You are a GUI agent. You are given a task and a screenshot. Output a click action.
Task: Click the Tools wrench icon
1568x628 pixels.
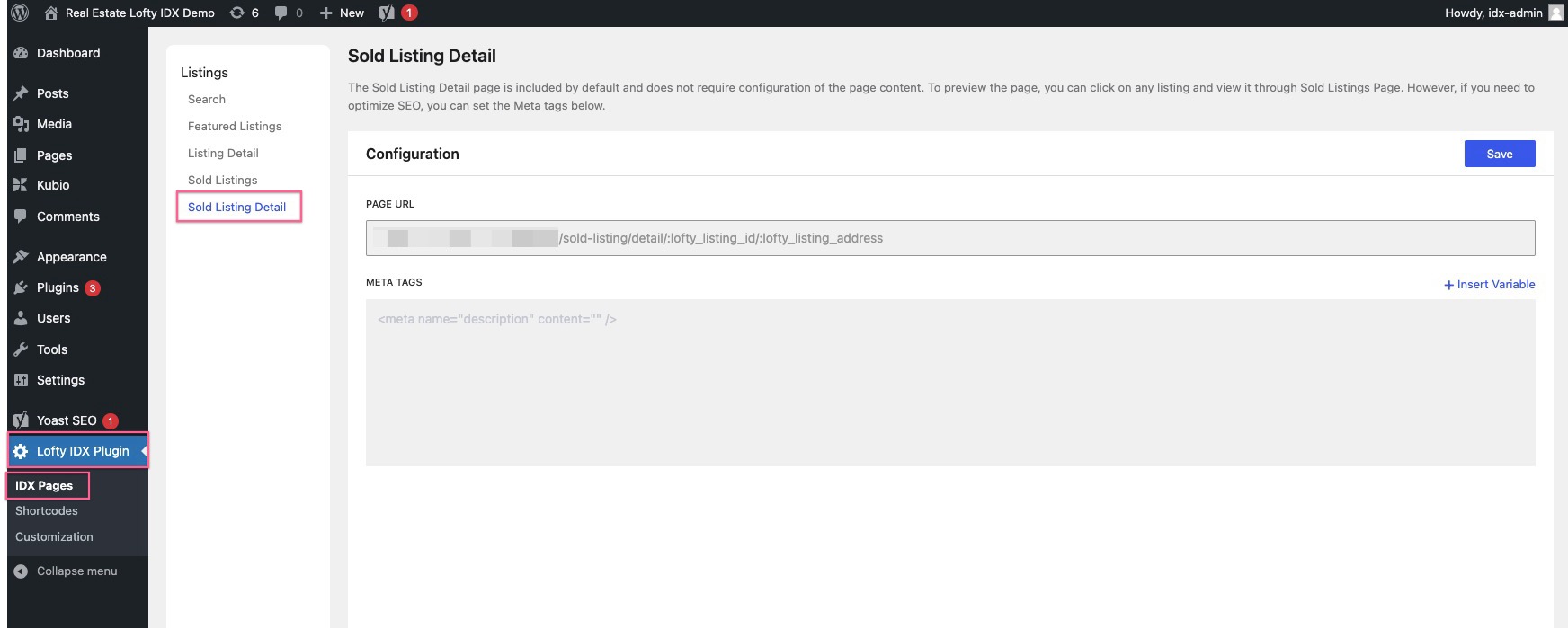pos(21,349)
